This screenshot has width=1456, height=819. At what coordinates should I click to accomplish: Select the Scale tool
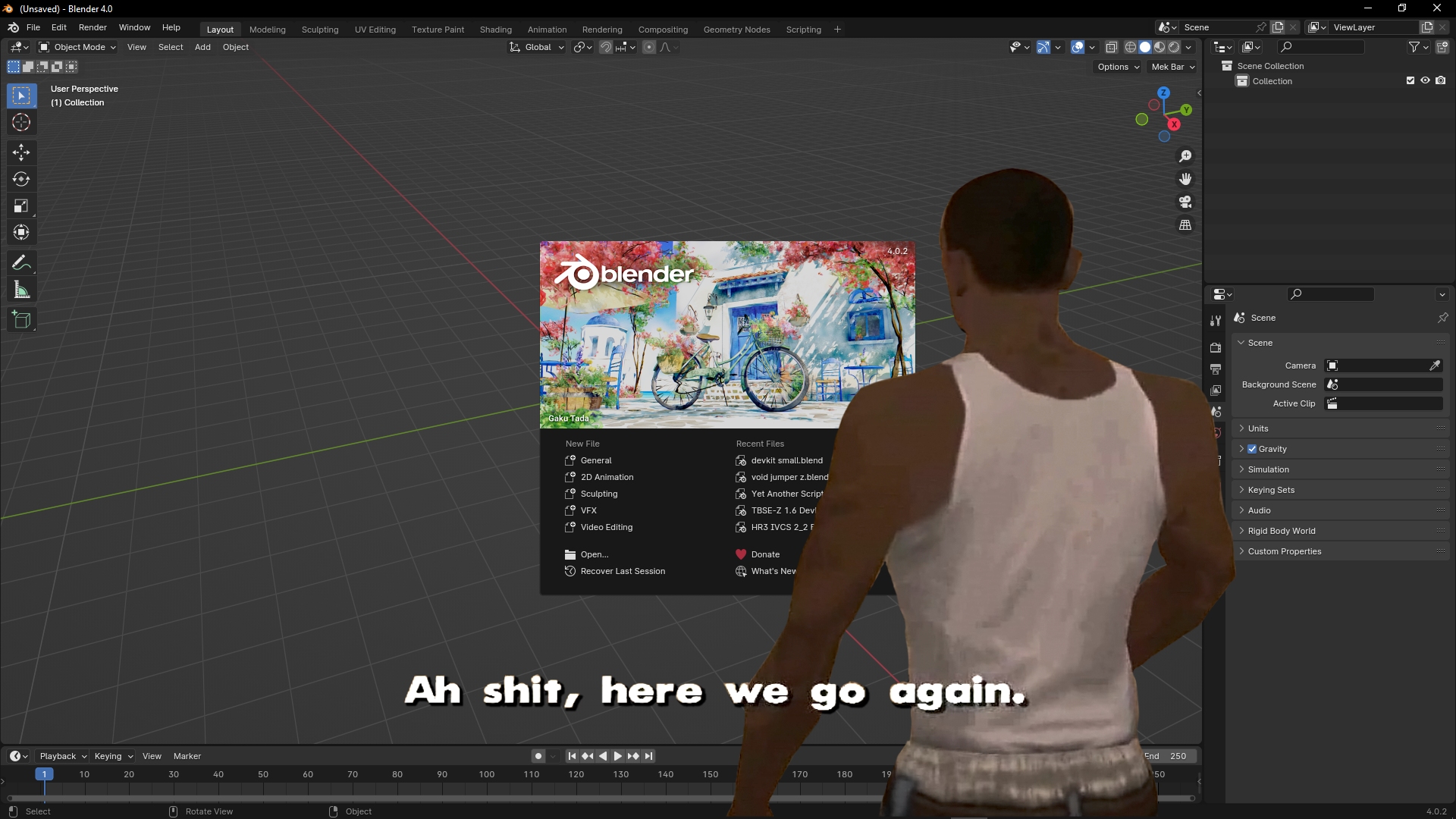(21, 206)
